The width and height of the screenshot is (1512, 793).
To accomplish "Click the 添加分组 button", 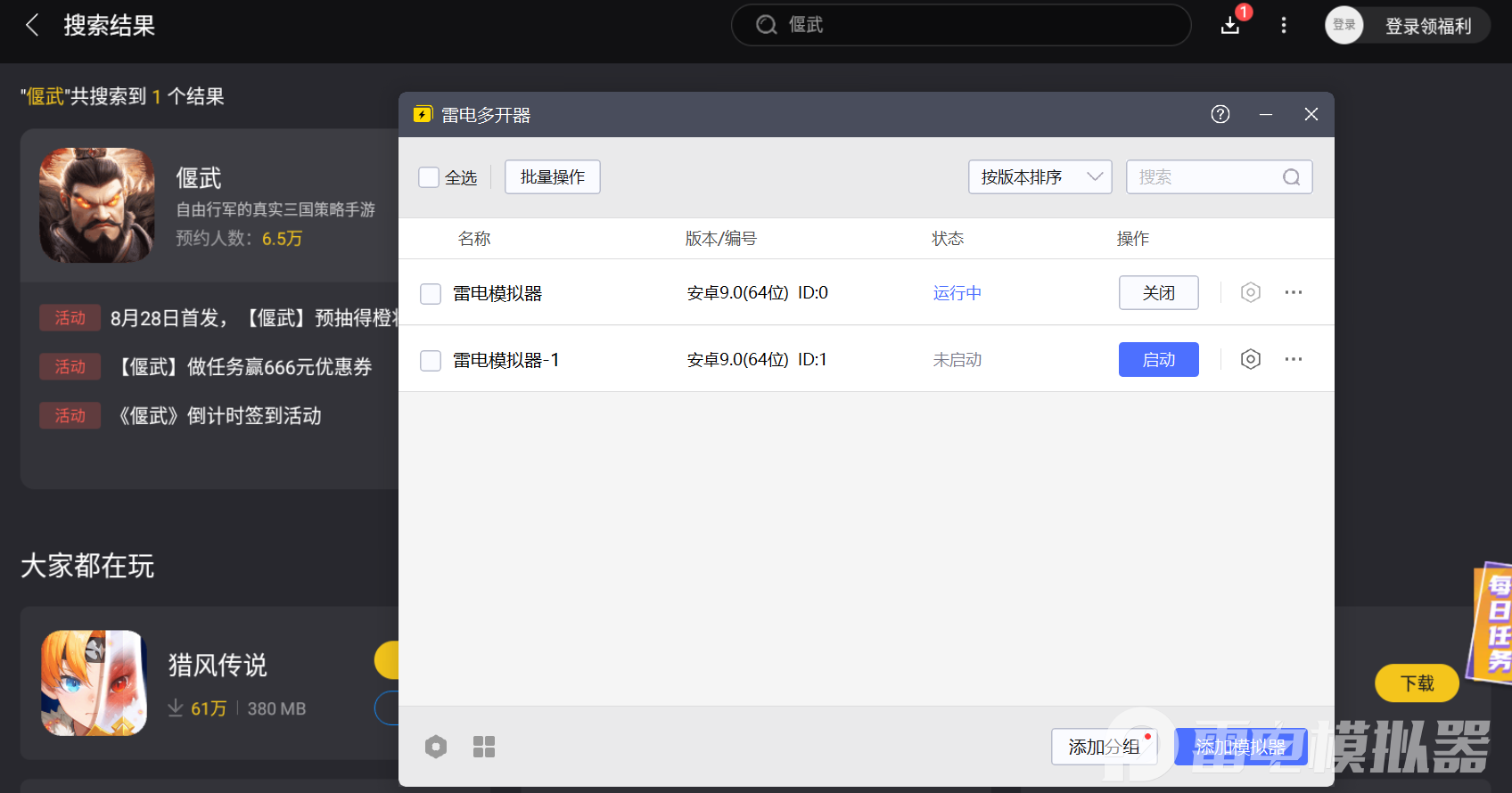I will click(1104, 747).
